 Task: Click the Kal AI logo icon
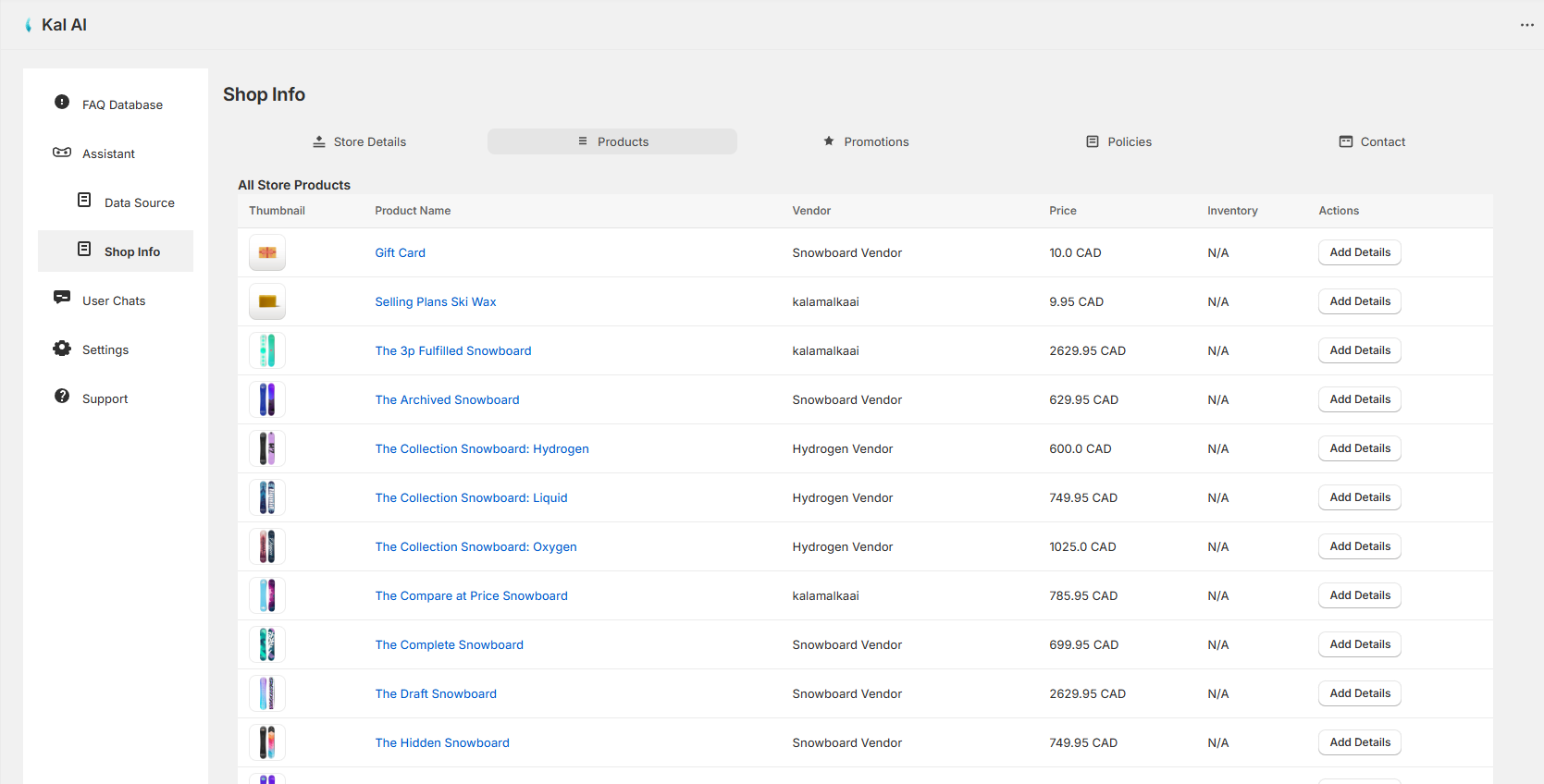29,25
